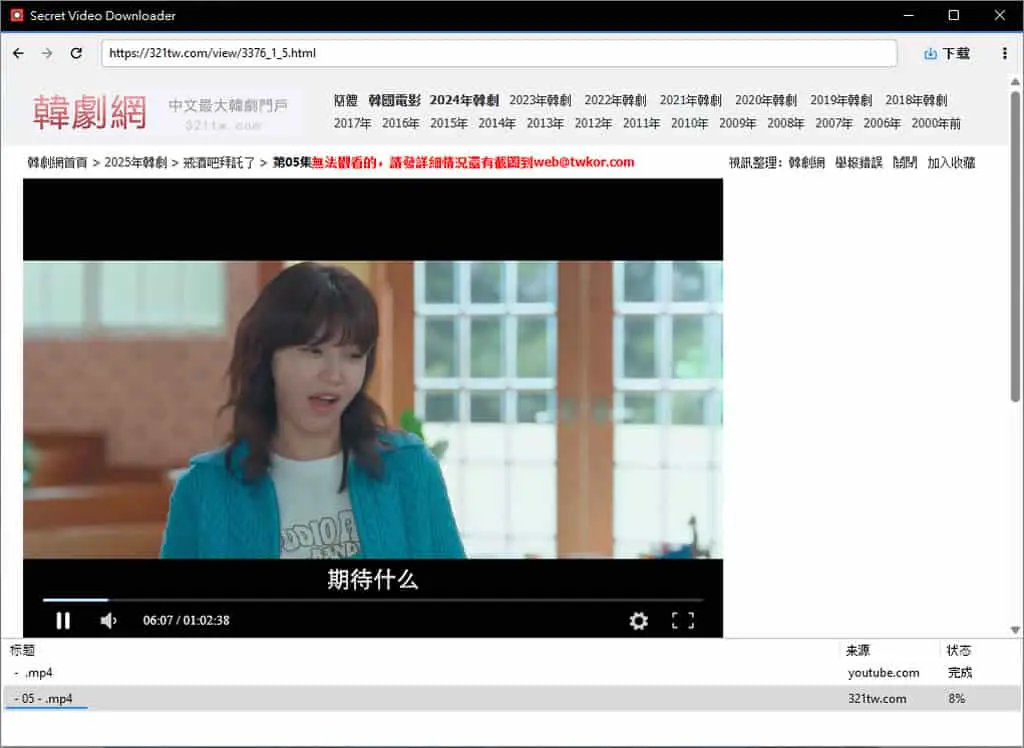Open the 2024年韓劇 category
This screenshot has width=1024, height=748.
tap(464, 100)
